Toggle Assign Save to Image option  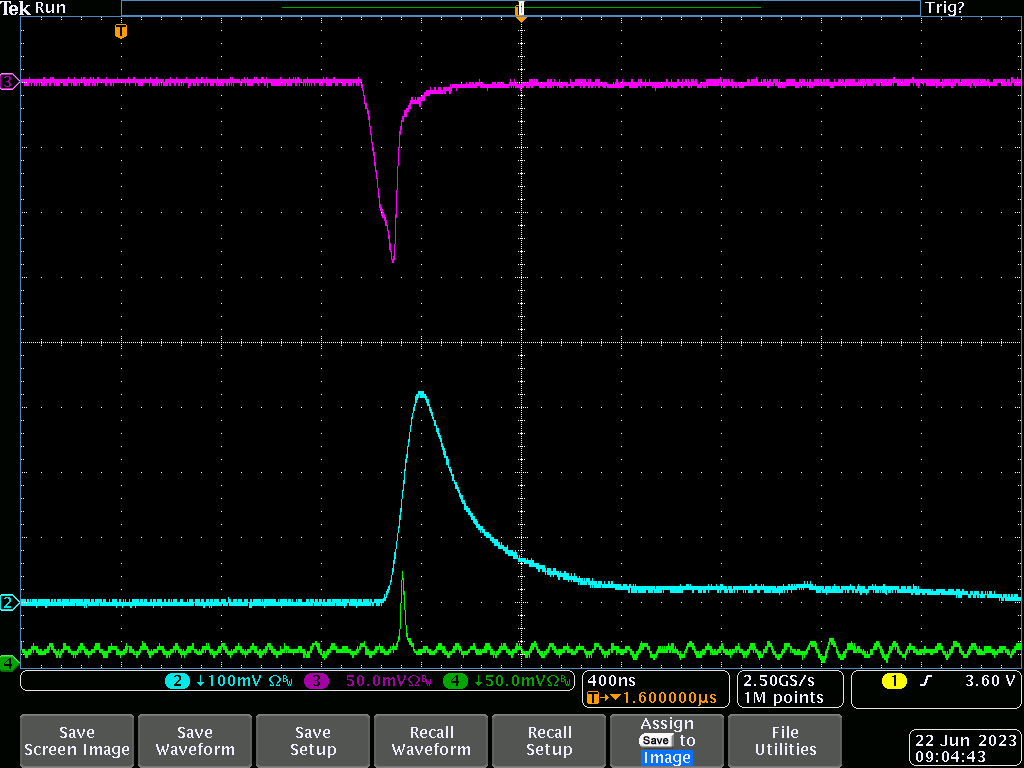click(667, 741)
